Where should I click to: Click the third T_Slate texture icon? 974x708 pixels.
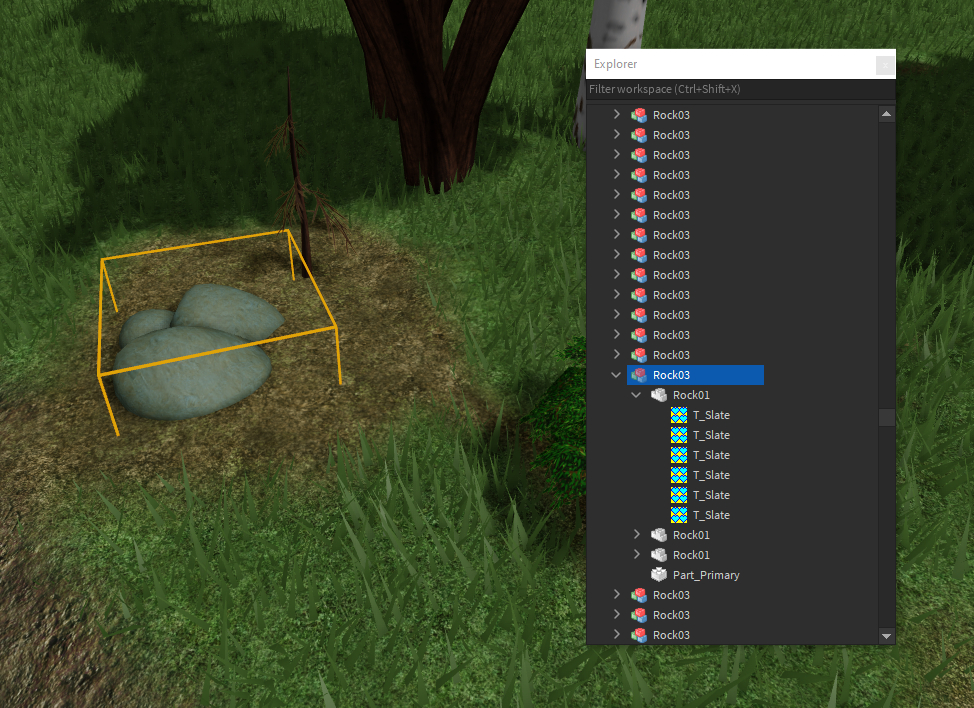coord(679,455)
